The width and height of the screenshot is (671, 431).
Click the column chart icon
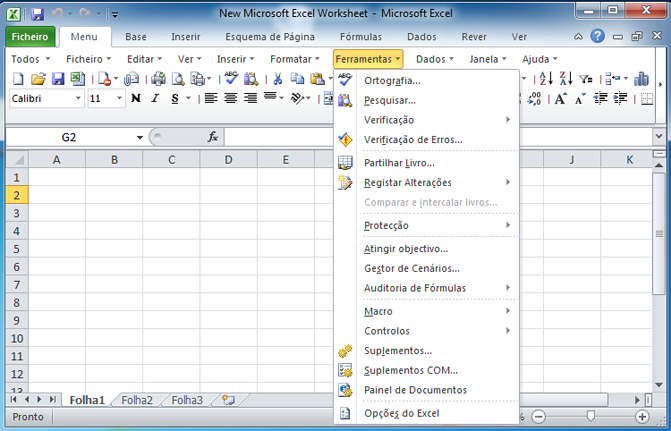[x=641, y=79]
